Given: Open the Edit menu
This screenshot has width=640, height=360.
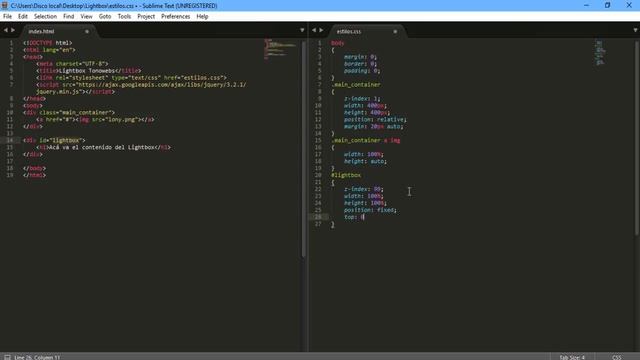Looking at the screenshot, I should point(23,16).
